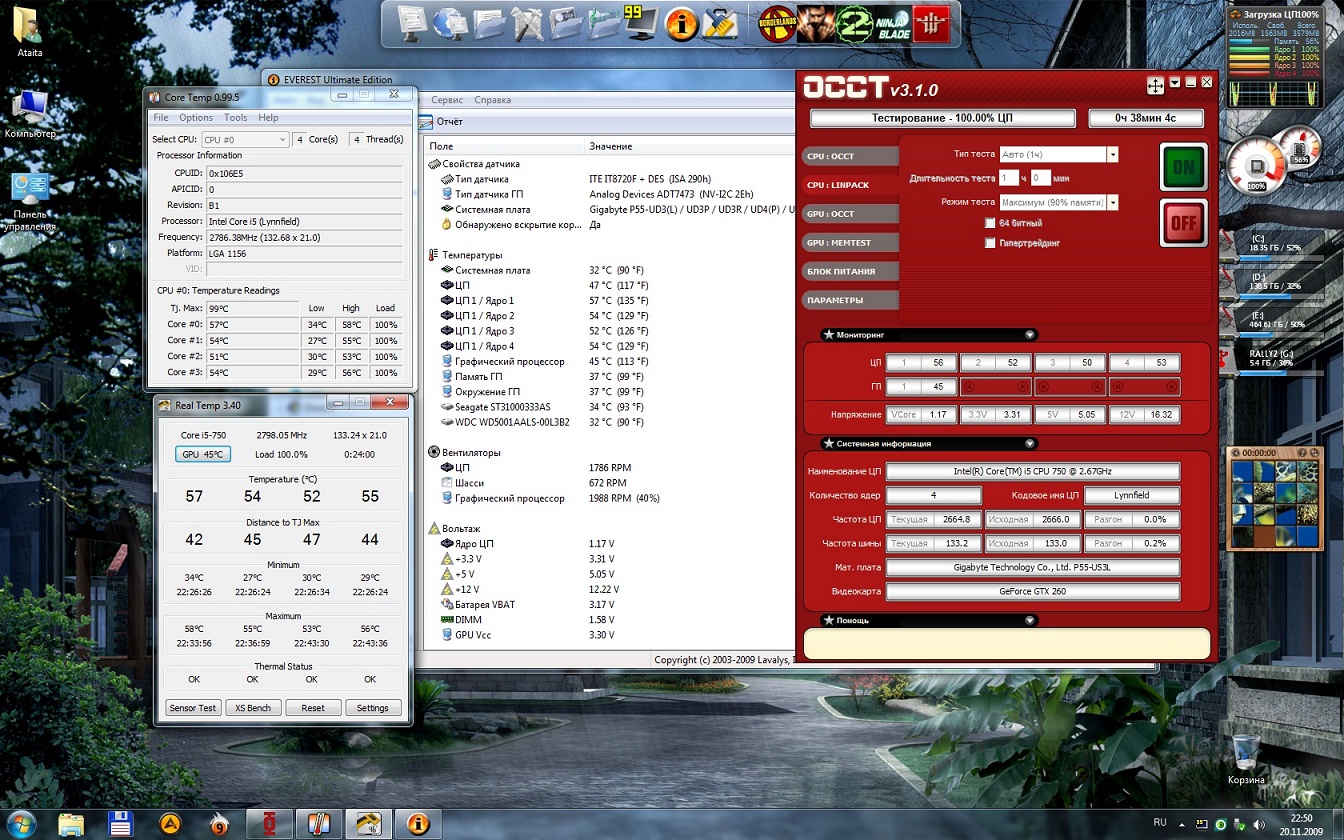Image resolution: width=1344 pixels, height=840 pixels.
Task: Switch to Real Temp taskbar button
Action: (369, 824)
